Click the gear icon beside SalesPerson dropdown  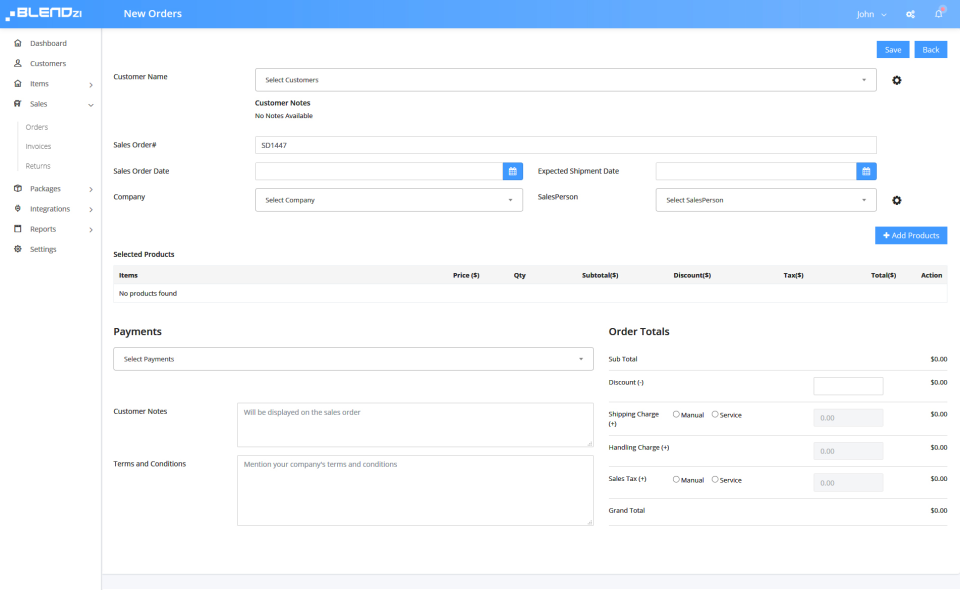click(896, 200)
